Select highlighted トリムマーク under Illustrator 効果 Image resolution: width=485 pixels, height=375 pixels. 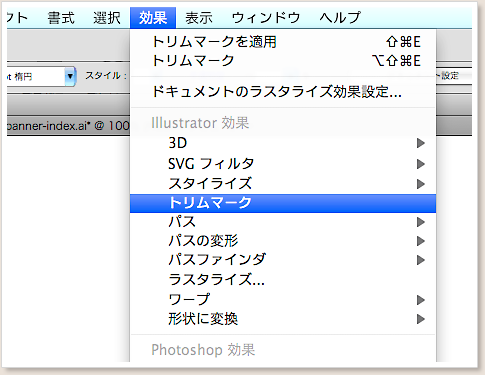point(283,203)
